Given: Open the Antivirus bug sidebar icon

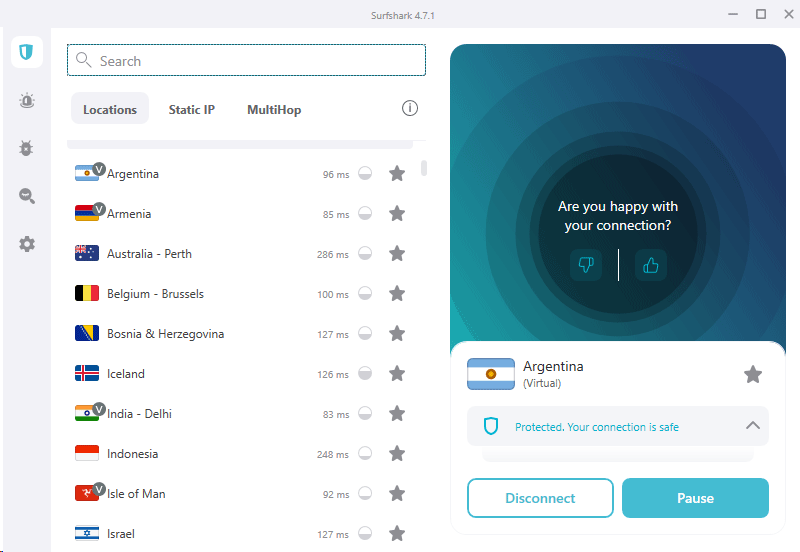Looking at the screenshot, I should coord(27,148).
